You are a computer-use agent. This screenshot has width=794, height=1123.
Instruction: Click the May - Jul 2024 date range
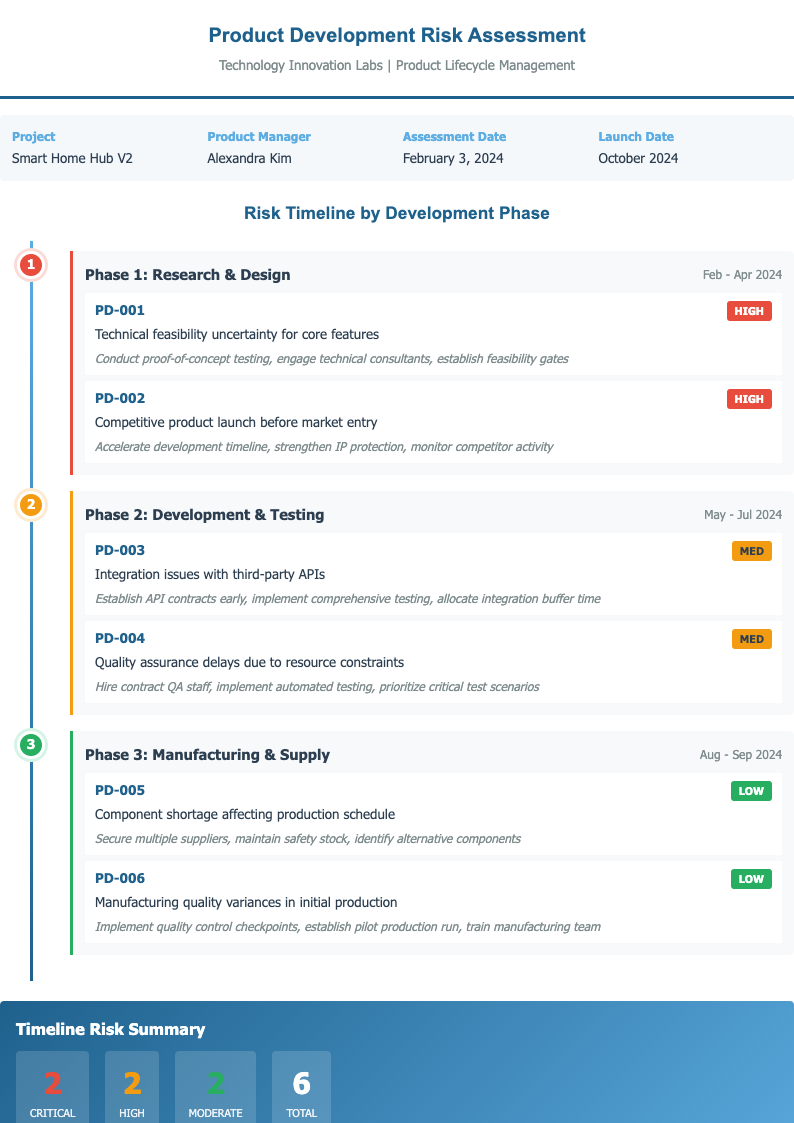pyautogui.click(x=743, y=514)
